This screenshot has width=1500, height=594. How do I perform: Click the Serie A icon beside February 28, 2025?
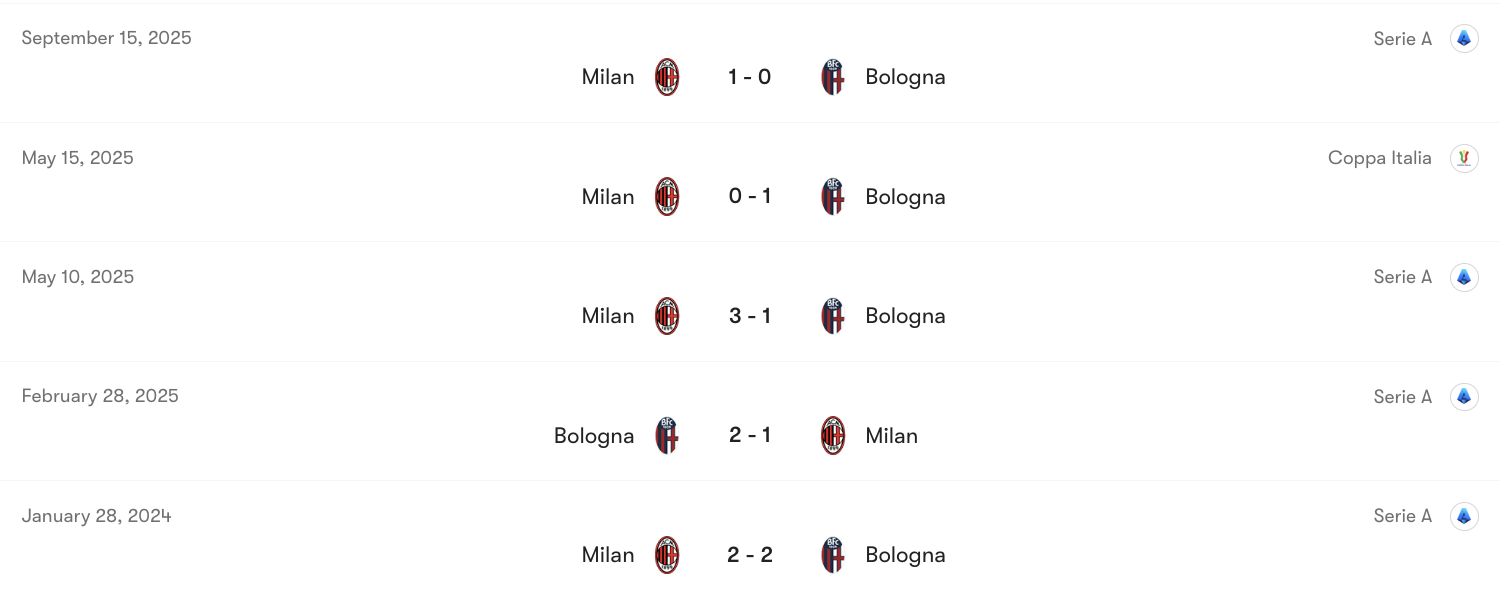click(1463, 396)
